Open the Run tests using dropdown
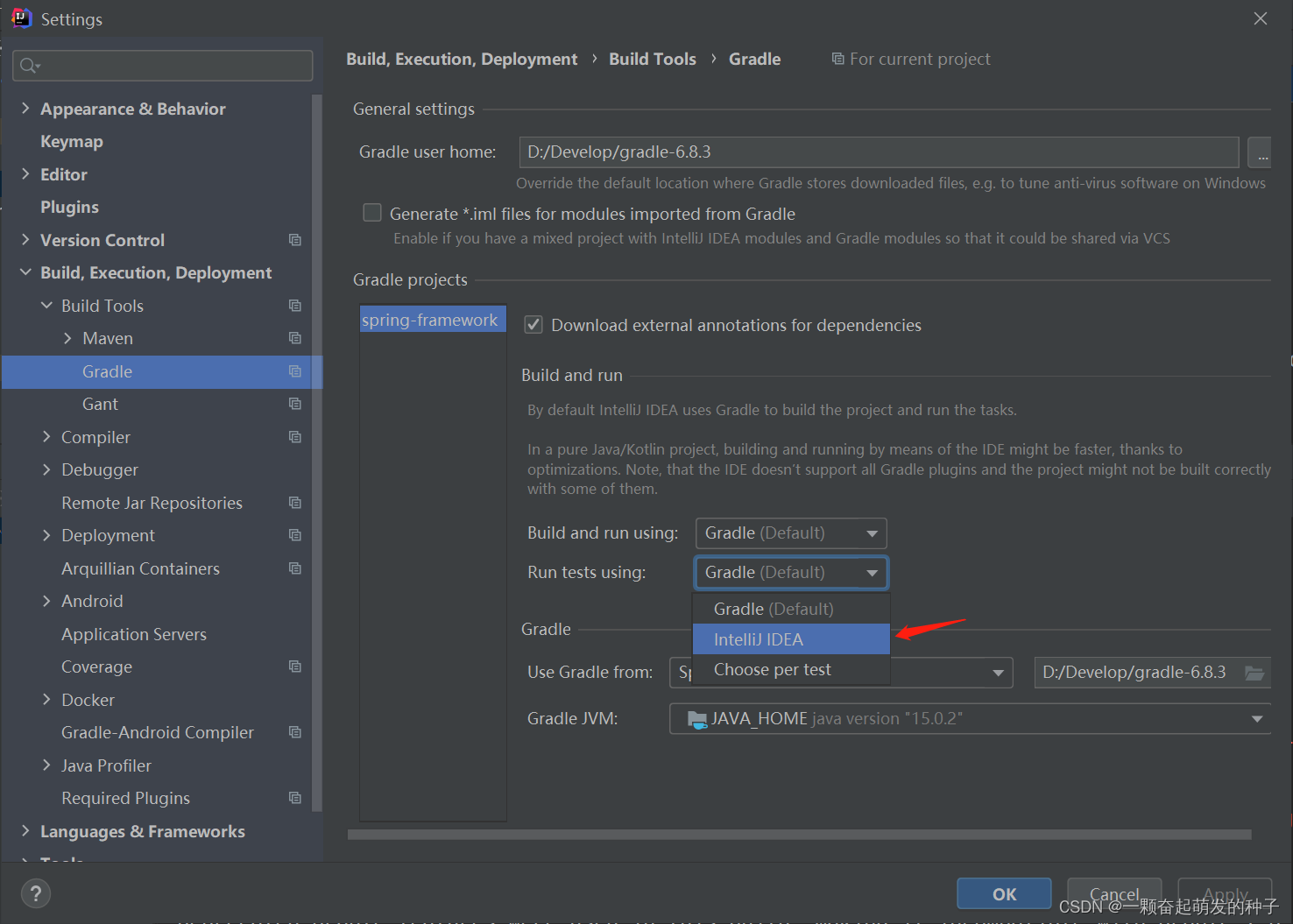 (x=791, y=573)
